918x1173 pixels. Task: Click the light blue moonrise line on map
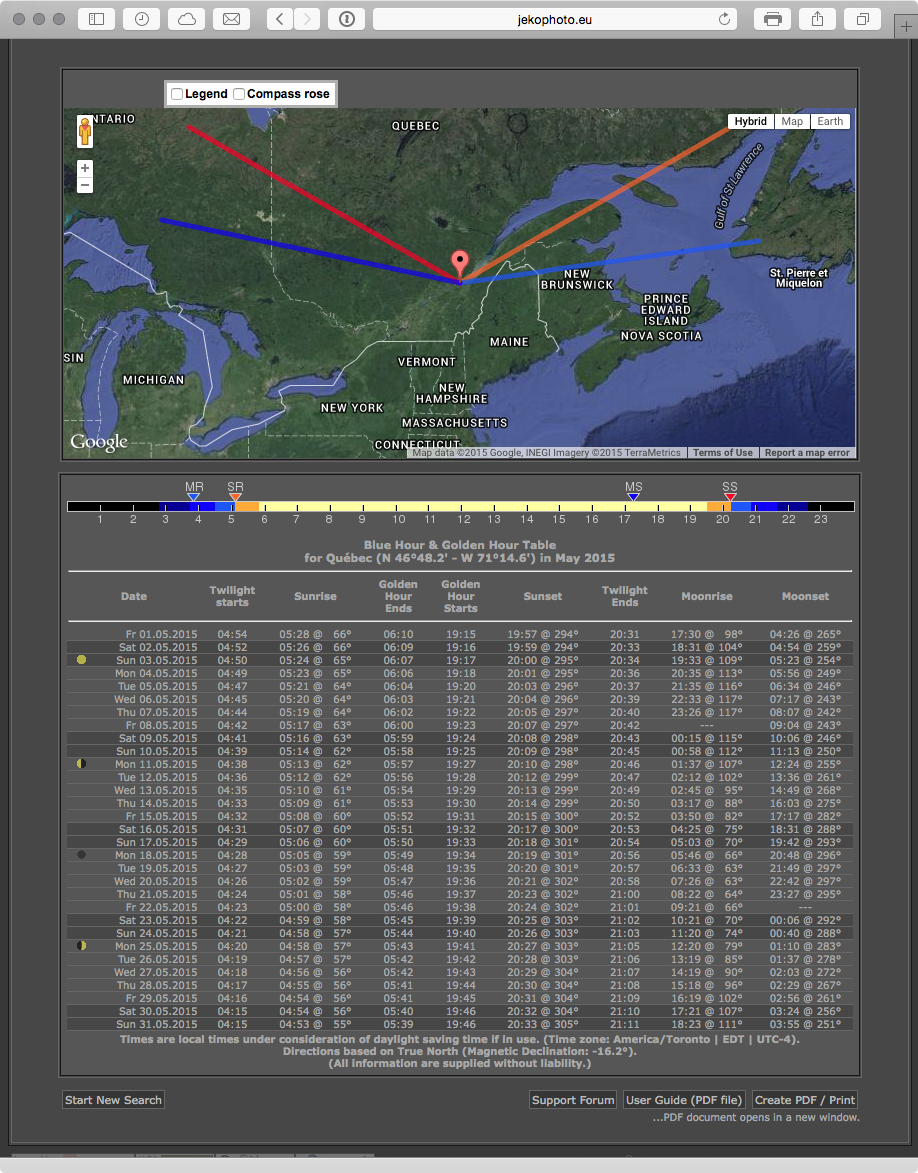[x=611, y=261]
